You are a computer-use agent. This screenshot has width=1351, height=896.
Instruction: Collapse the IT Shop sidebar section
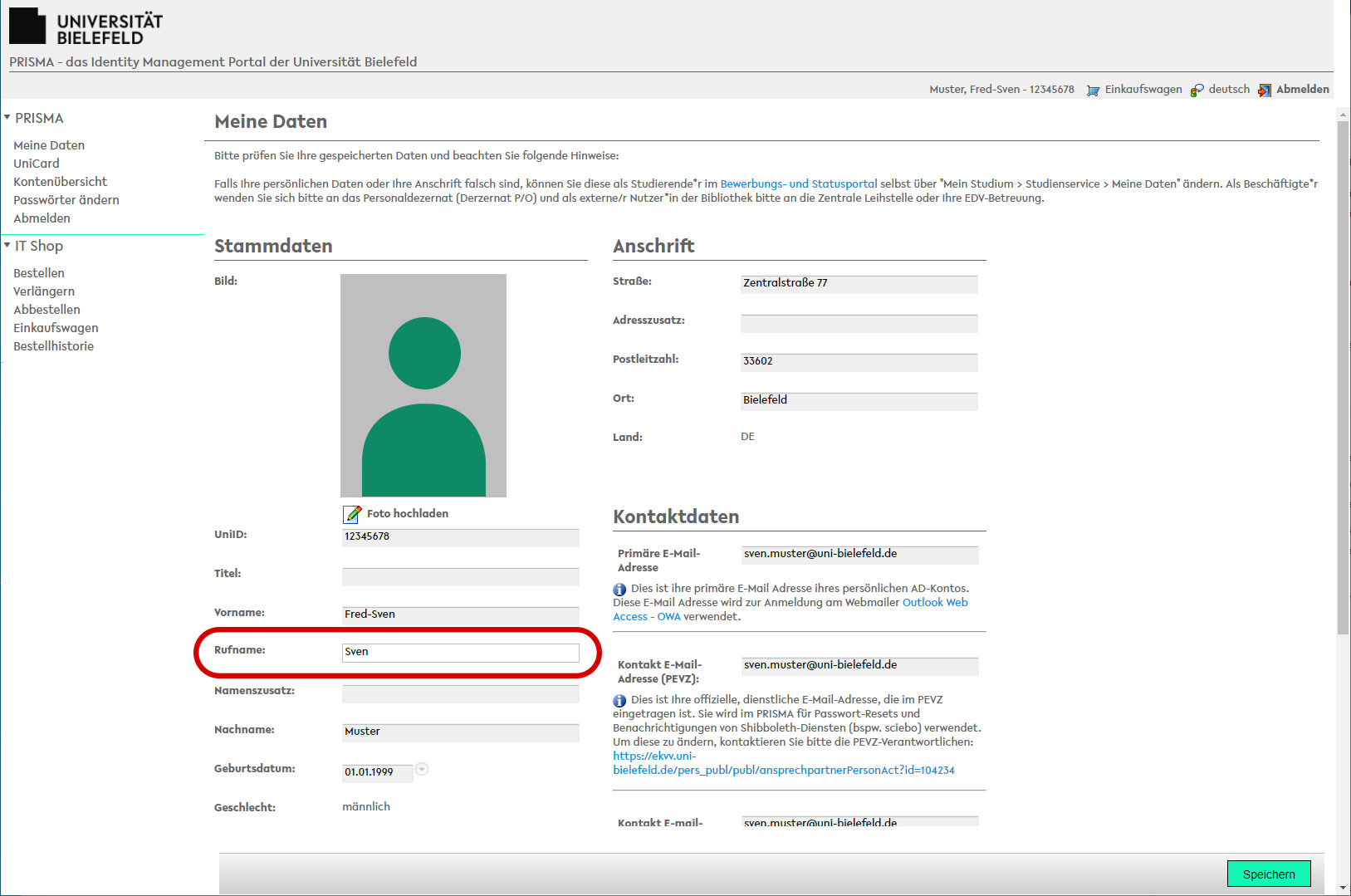tap(7, 246)
